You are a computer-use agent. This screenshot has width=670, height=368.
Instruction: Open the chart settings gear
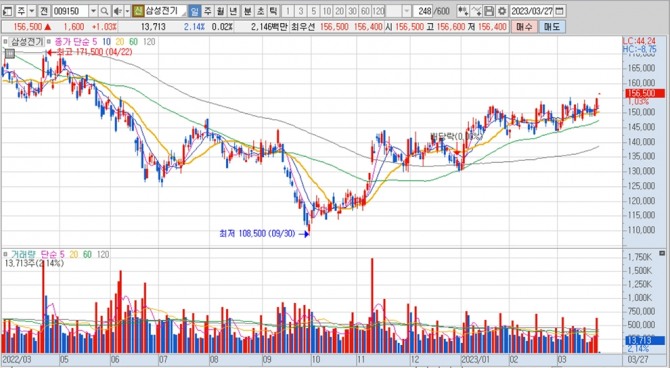pyautogui.click(x=502, y=11)
